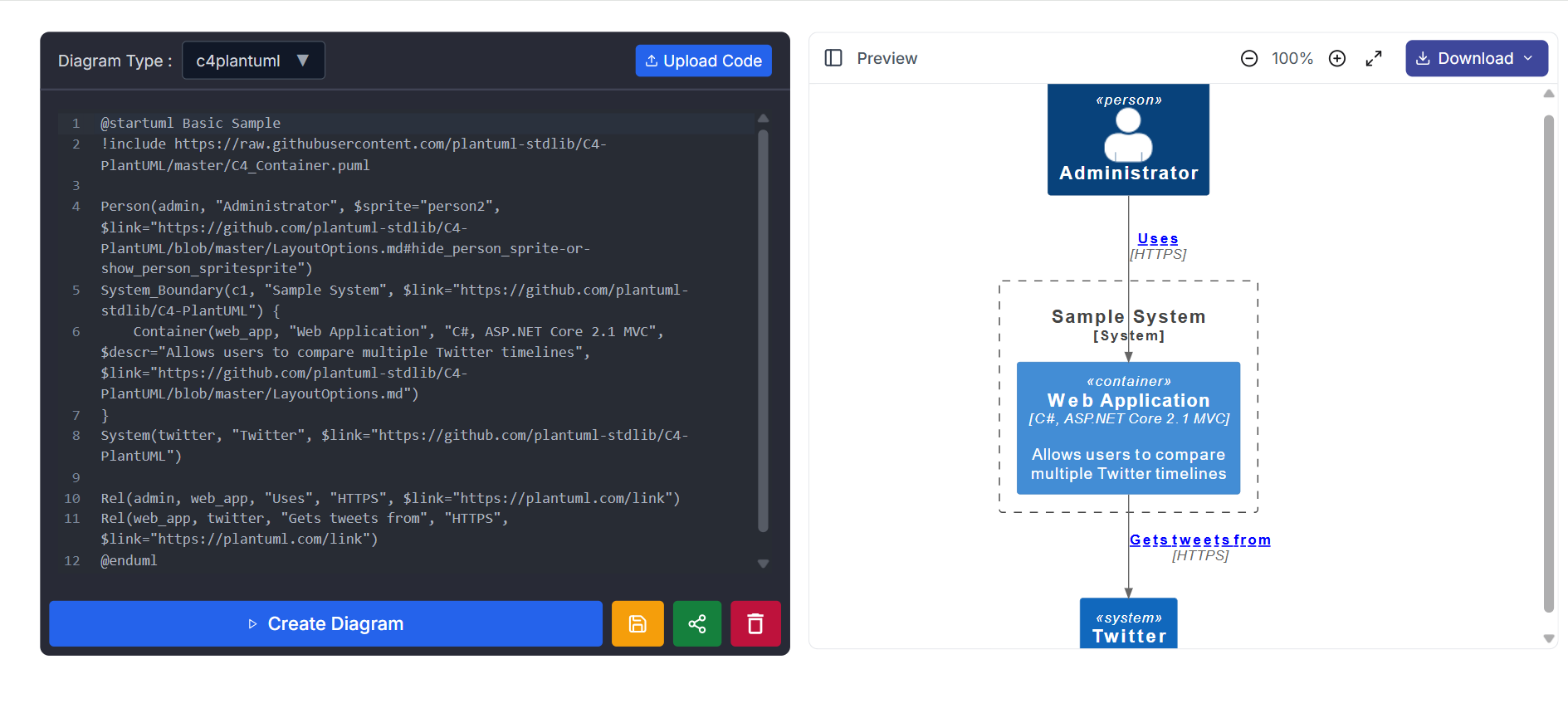Click the !include code line

[354, 154]
